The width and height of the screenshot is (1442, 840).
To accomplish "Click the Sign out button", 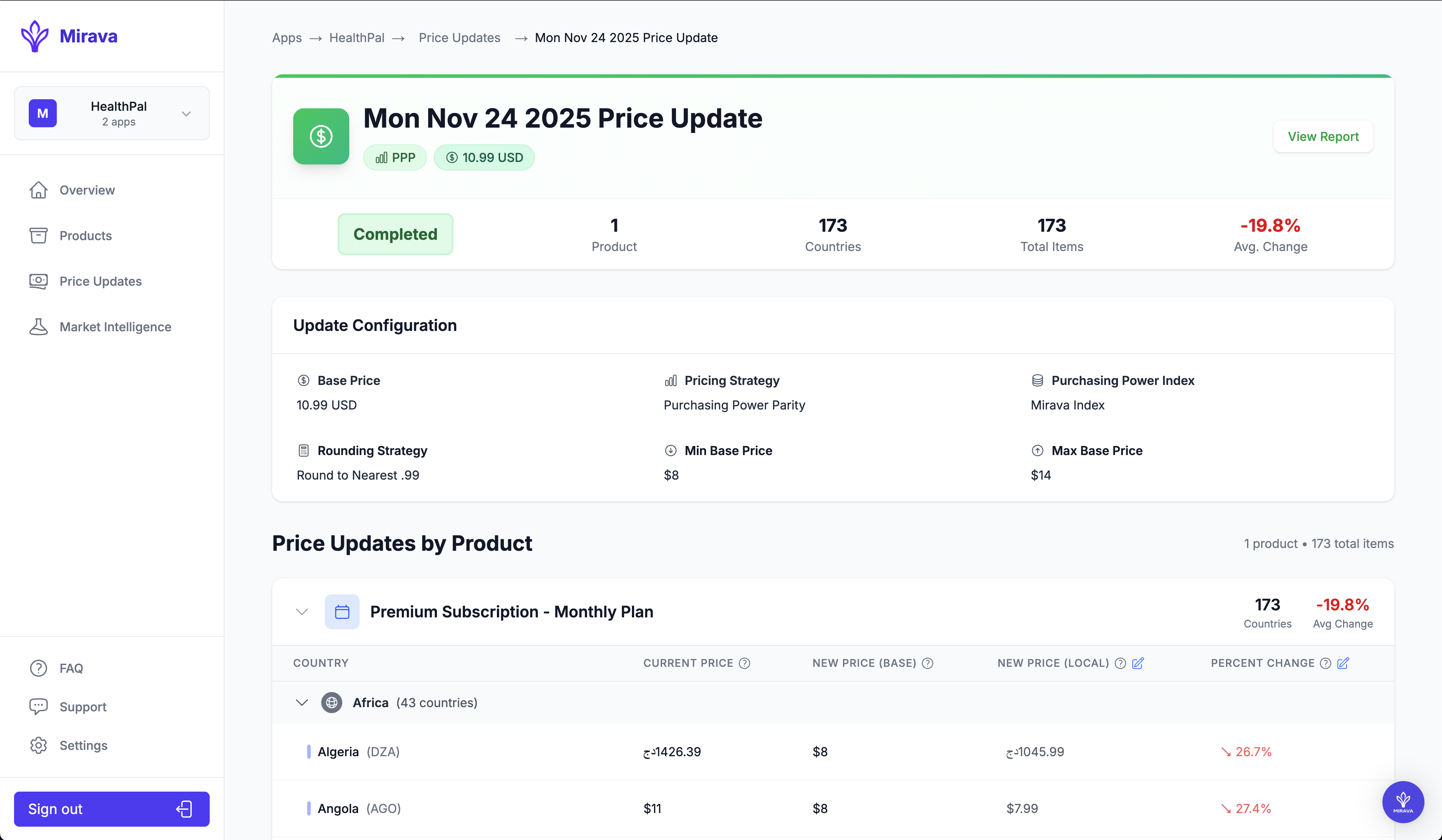I will pyautogui.click(x=112, y=808).
